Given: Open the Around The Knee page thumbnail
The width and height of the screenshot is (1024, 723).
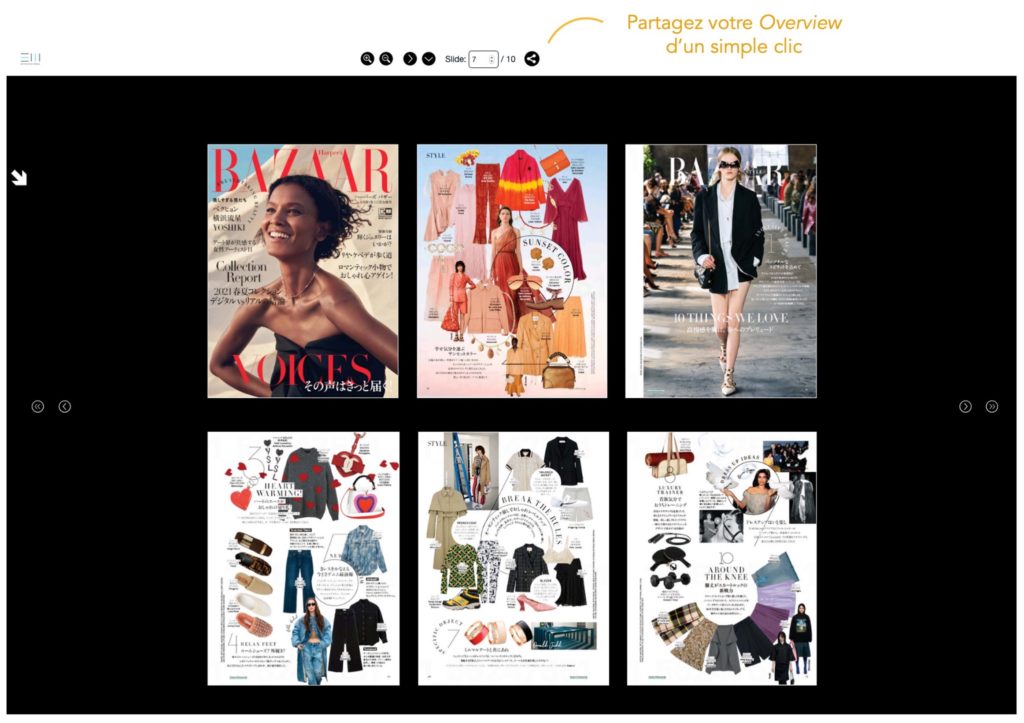Looking at the screenshot, I should [x=722, y=558].
